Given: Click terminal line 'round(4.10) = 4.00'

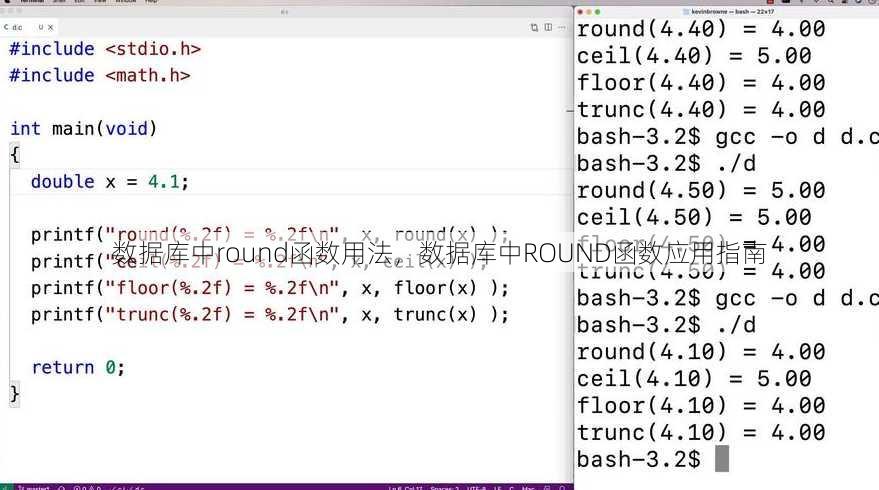Looking at the screenshot, I should tap(701, 352).
